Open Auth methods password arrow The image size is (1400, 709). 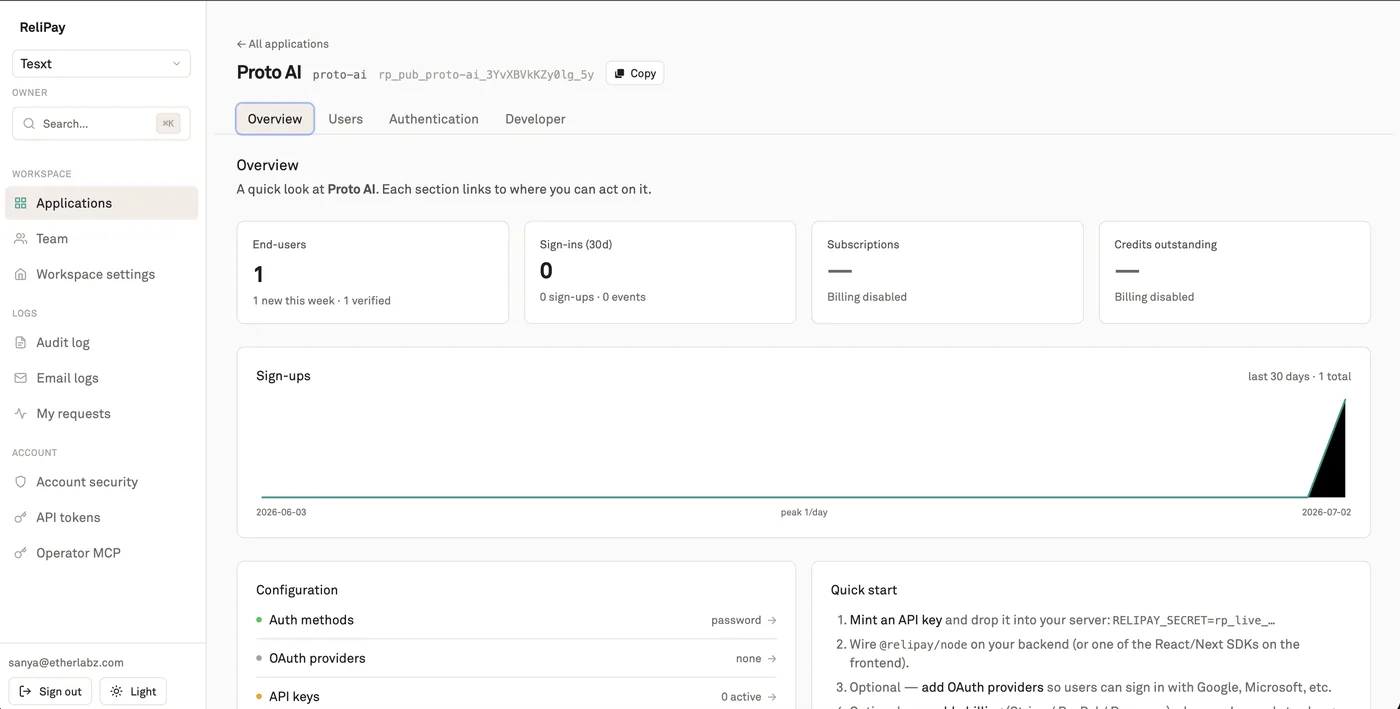click(x=772, y=620)
